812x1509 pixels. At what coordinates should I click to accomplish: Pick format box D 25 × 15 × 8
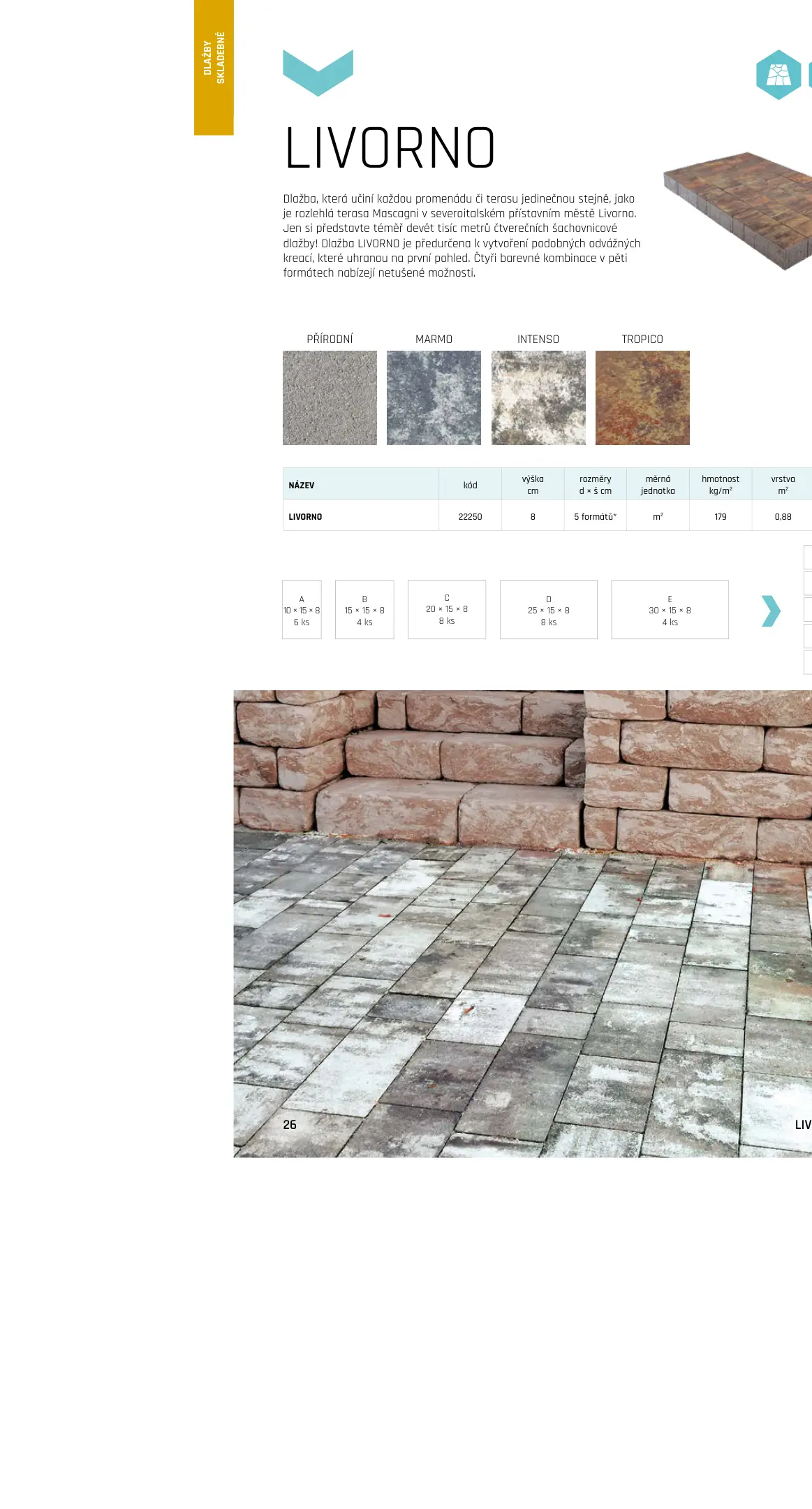549,610
